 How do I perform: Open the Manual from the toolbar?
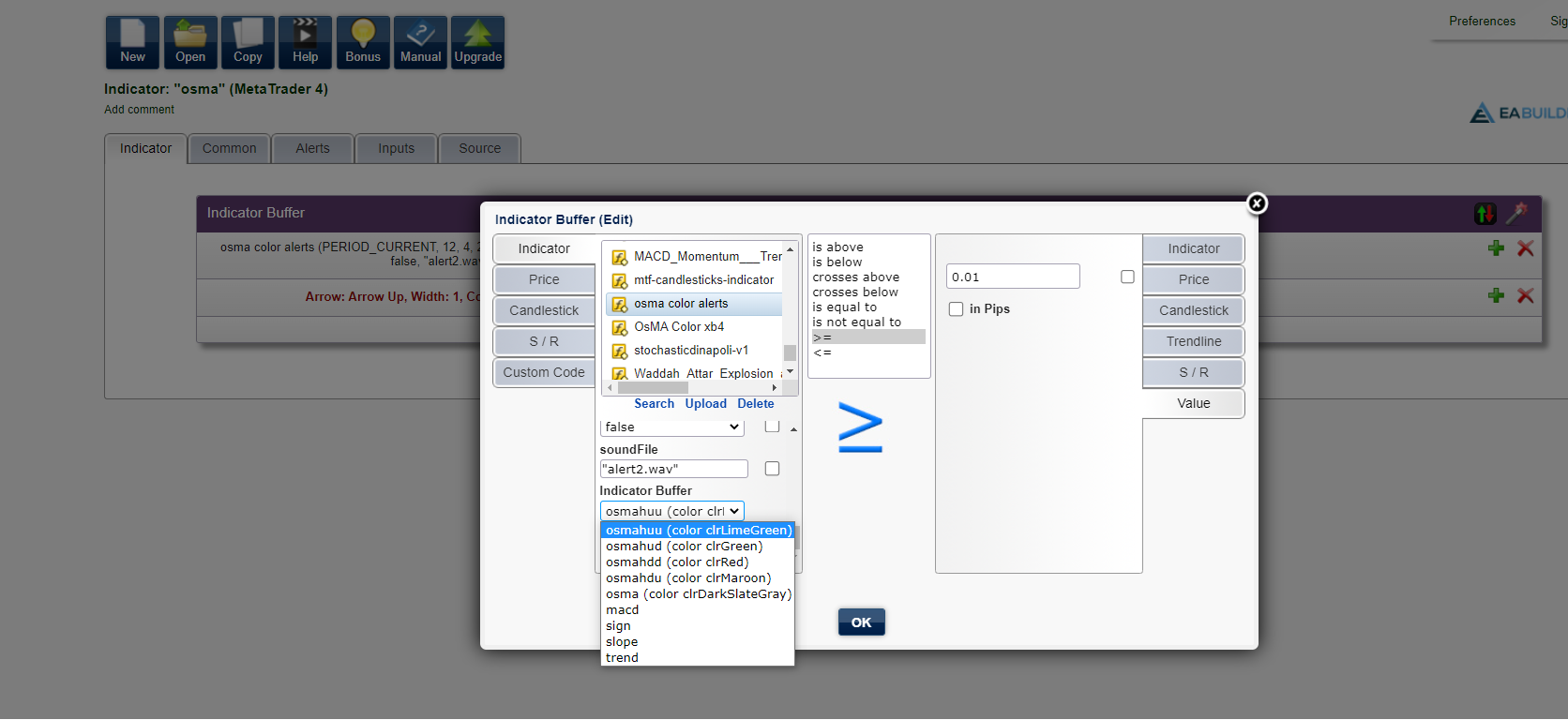pyautogui.click(x=420, y=42)
